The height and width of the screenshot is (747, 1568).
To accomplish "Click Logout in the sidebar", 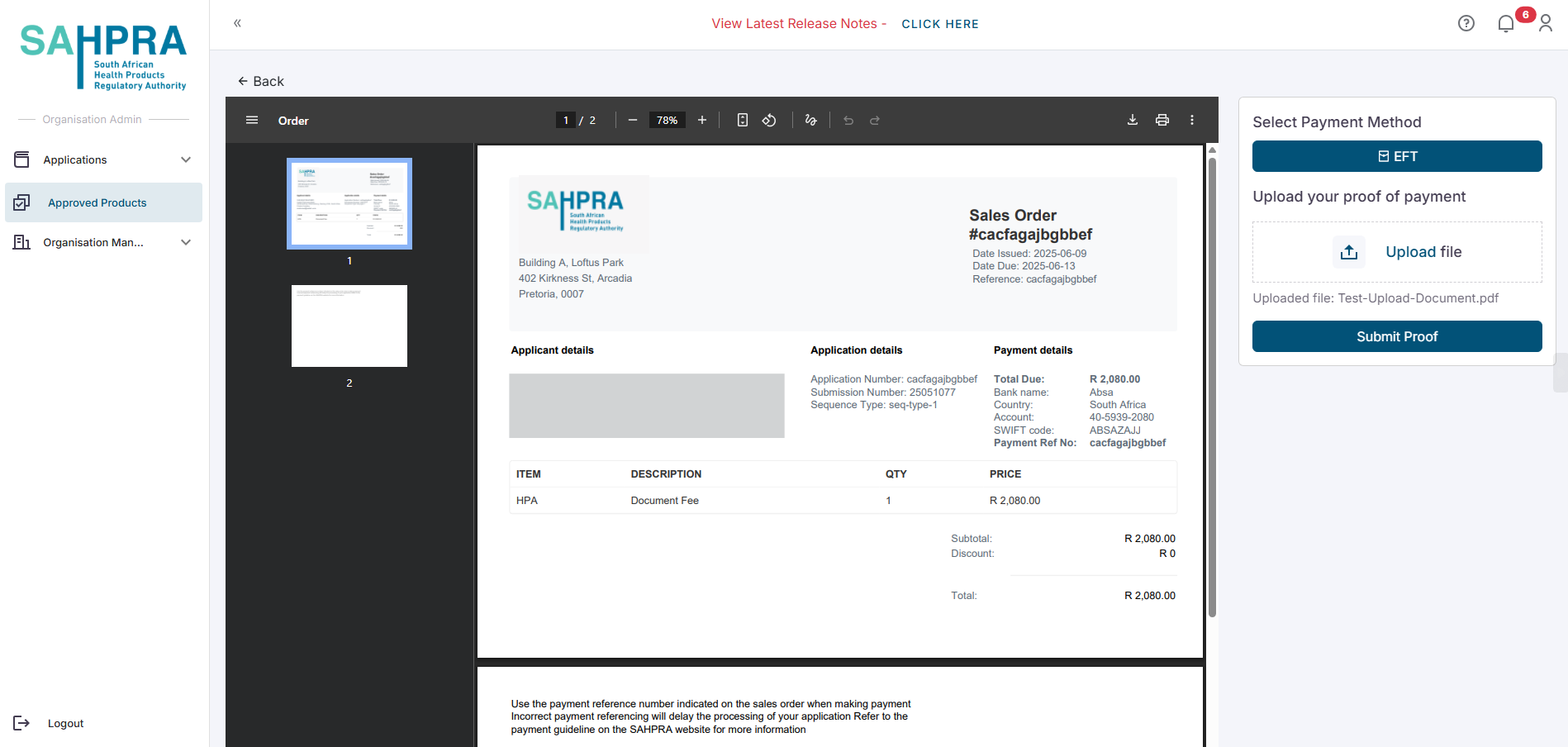I will pos(65,723).
